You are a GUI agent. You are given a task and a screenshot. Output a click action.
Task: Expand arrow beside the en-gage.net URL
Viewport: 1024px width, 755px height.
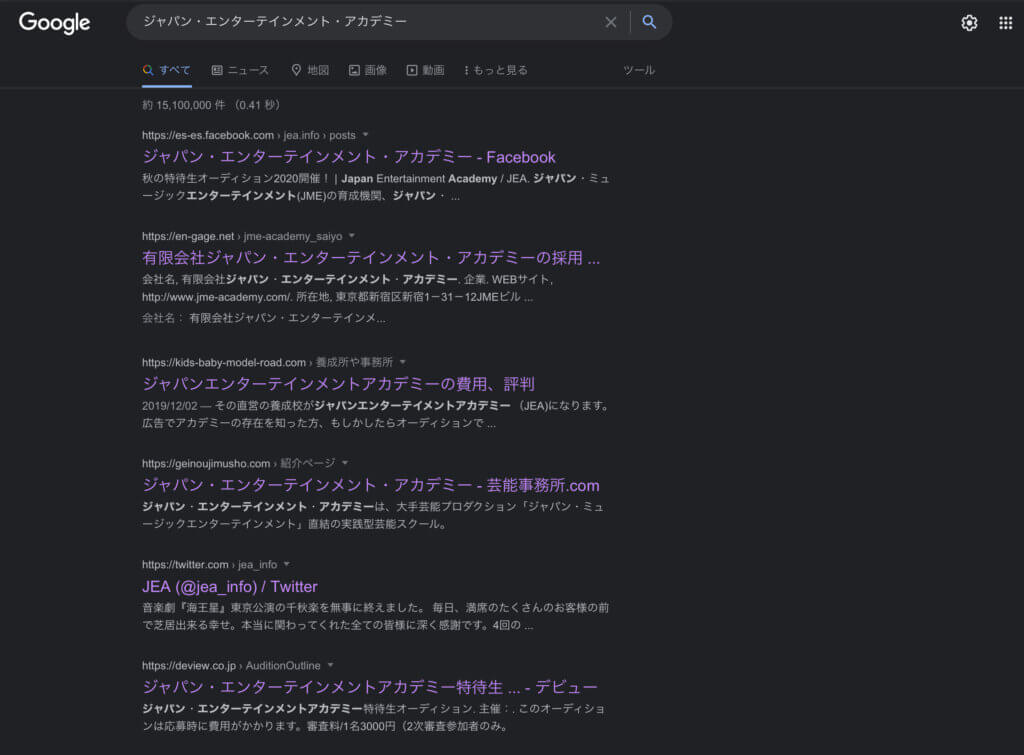pos(353,236)
